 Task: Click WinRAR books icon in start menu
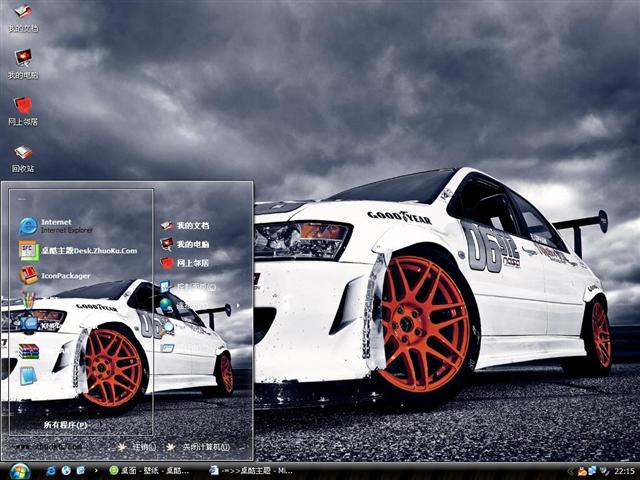pyautogui.click(x=28, y=351)
